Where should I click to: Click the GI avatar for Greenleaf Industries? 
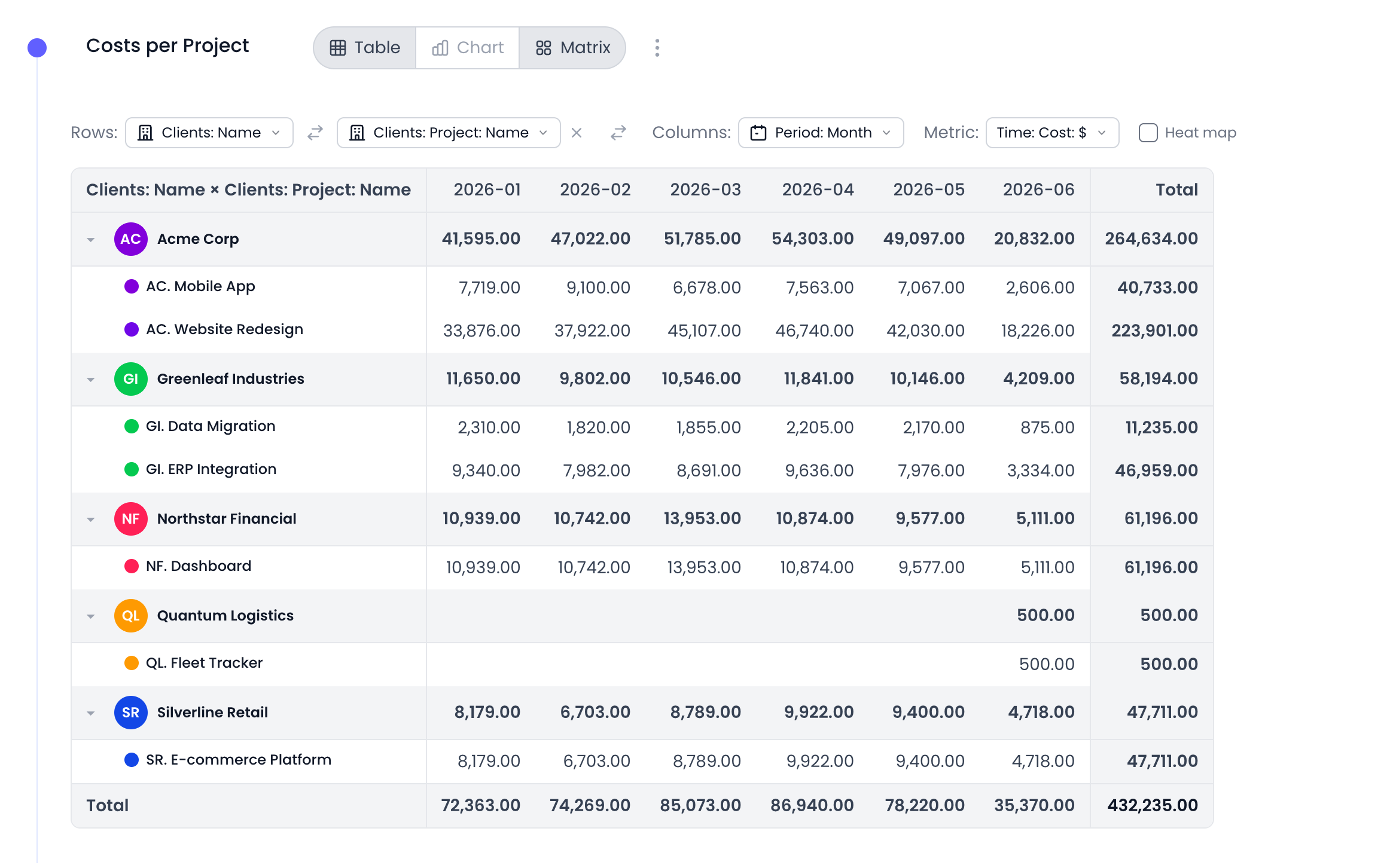coord(130,379)
